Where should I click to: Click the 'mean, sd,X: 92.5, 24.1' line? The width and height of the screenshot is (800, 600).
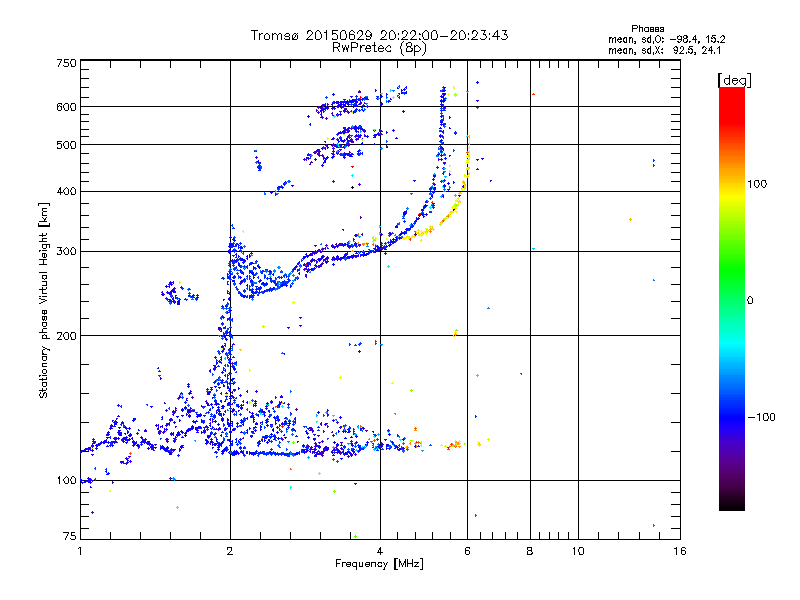664,50
